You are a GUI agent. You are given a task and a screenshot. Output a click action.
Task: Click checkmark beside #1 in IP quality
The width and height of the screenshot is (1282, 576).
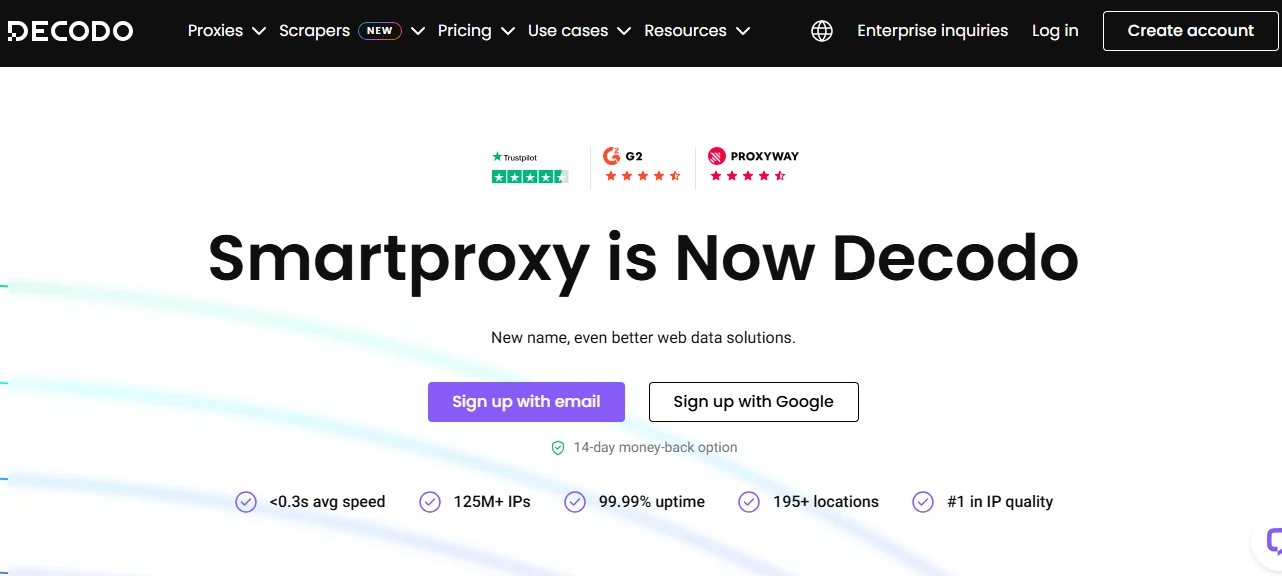pos(923,502)
